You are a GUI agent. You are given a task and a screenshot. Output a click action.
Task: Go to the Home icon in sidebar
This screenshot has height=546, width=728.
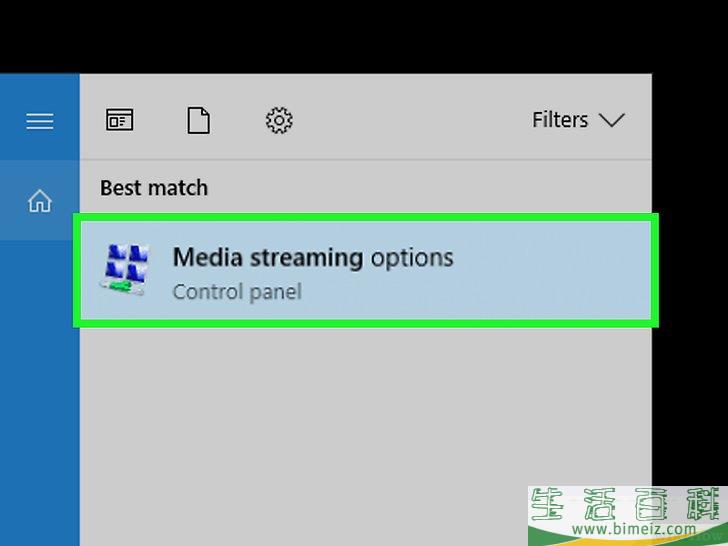[40, 201]
